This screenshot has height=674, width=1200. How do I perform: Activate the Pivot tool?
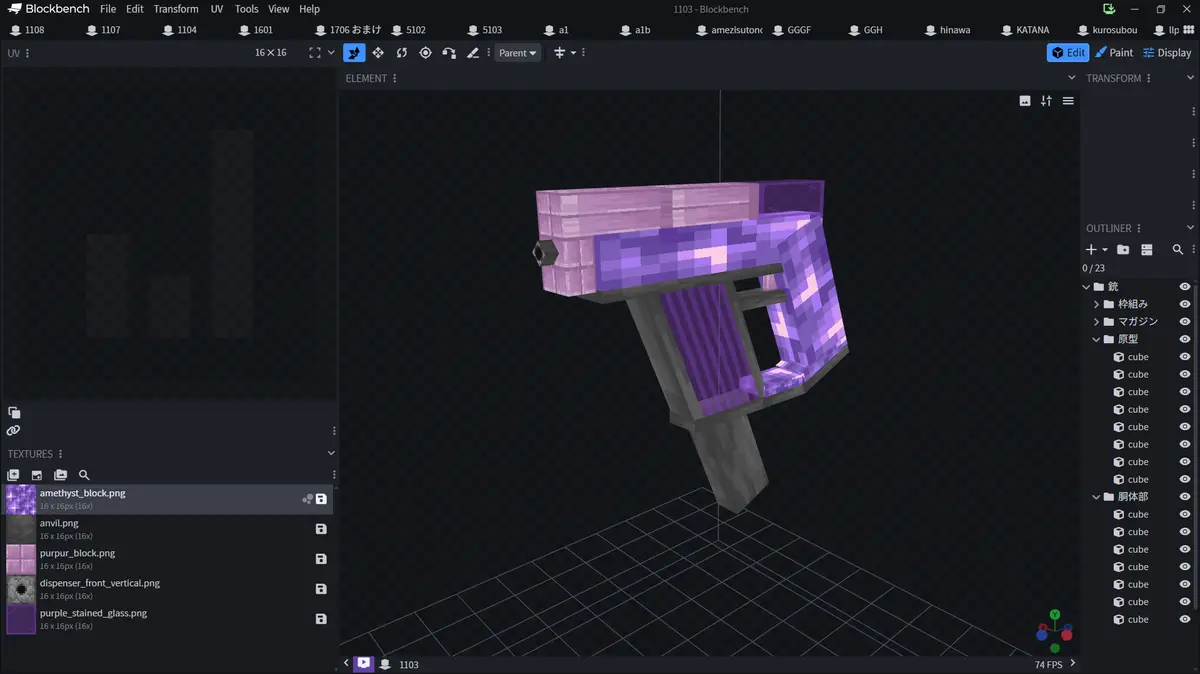click(x=425, y=53)
